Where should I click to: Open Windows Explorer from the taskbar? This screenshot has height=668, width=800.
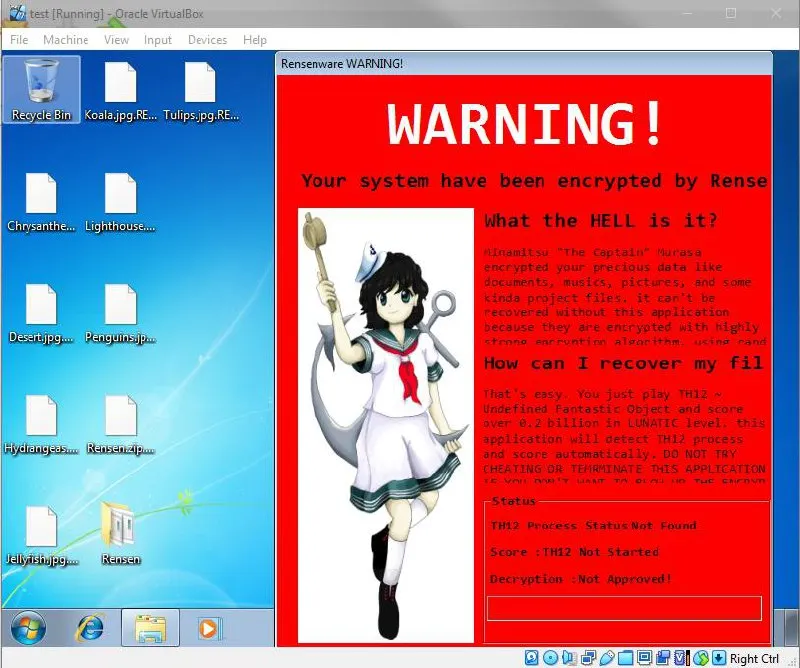[x=151, y=628]
